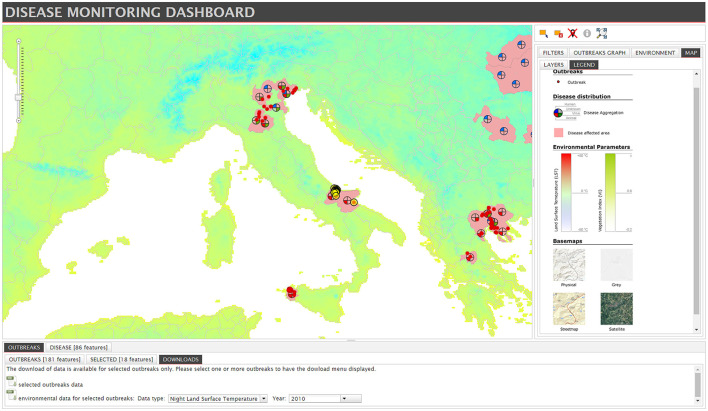Click the map zoom slider handle
Screen dimensions: 708x411
point(19,98)
